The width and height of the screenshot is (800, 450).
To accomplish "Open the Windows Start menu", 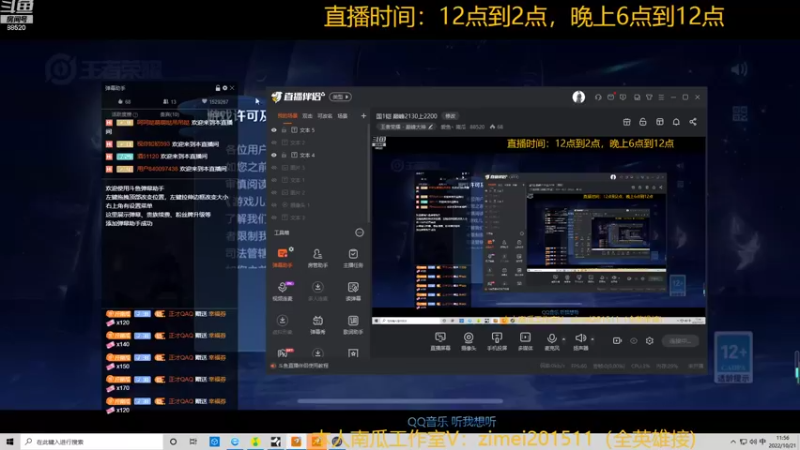I will click(x=10, y=442).
